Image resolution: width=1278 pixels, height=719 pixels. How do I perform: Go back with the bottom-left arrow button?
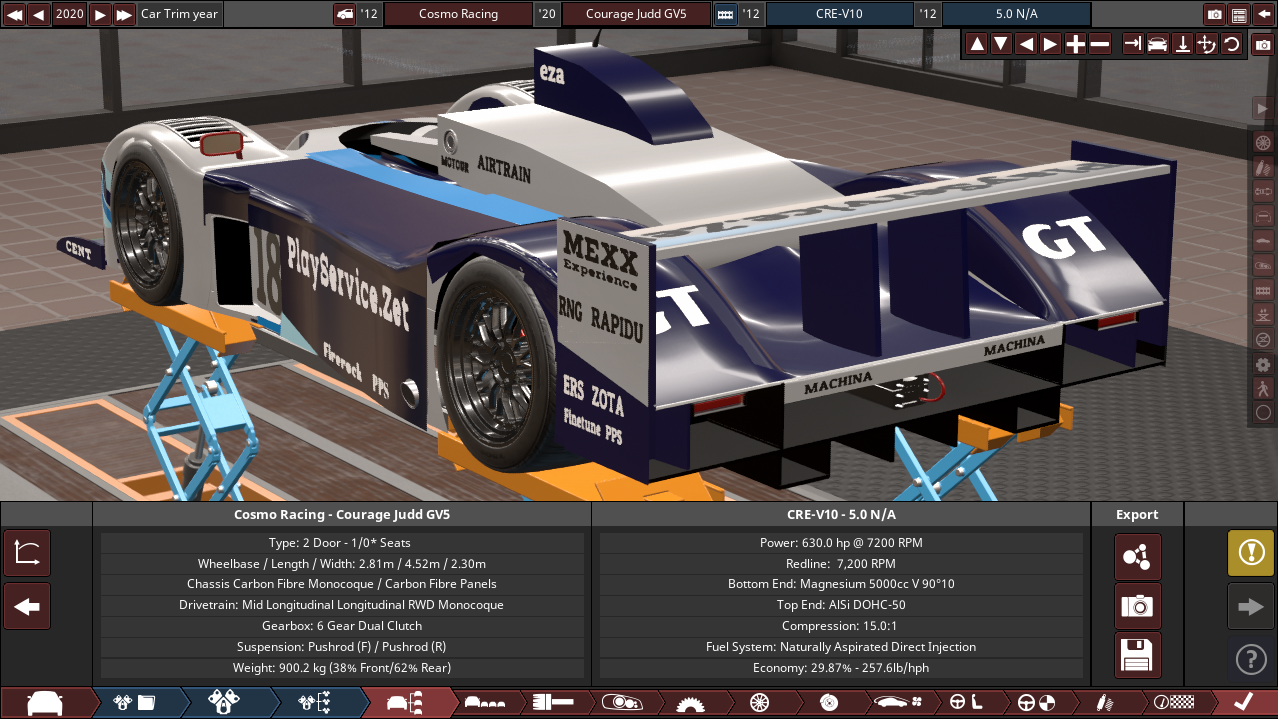pyautogui.click(x=27, y=606)
